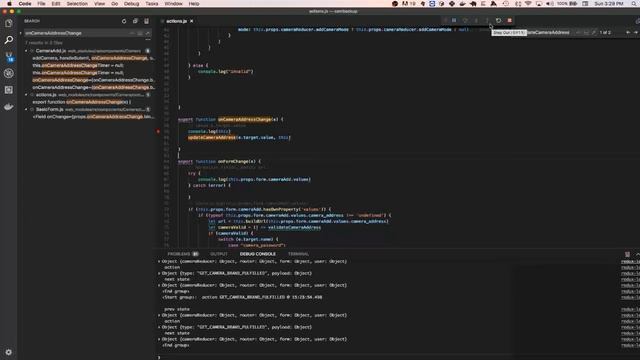This screenshot has width=640, height=360.
Task: Open the File menu
Action: [x=41, y=4]
